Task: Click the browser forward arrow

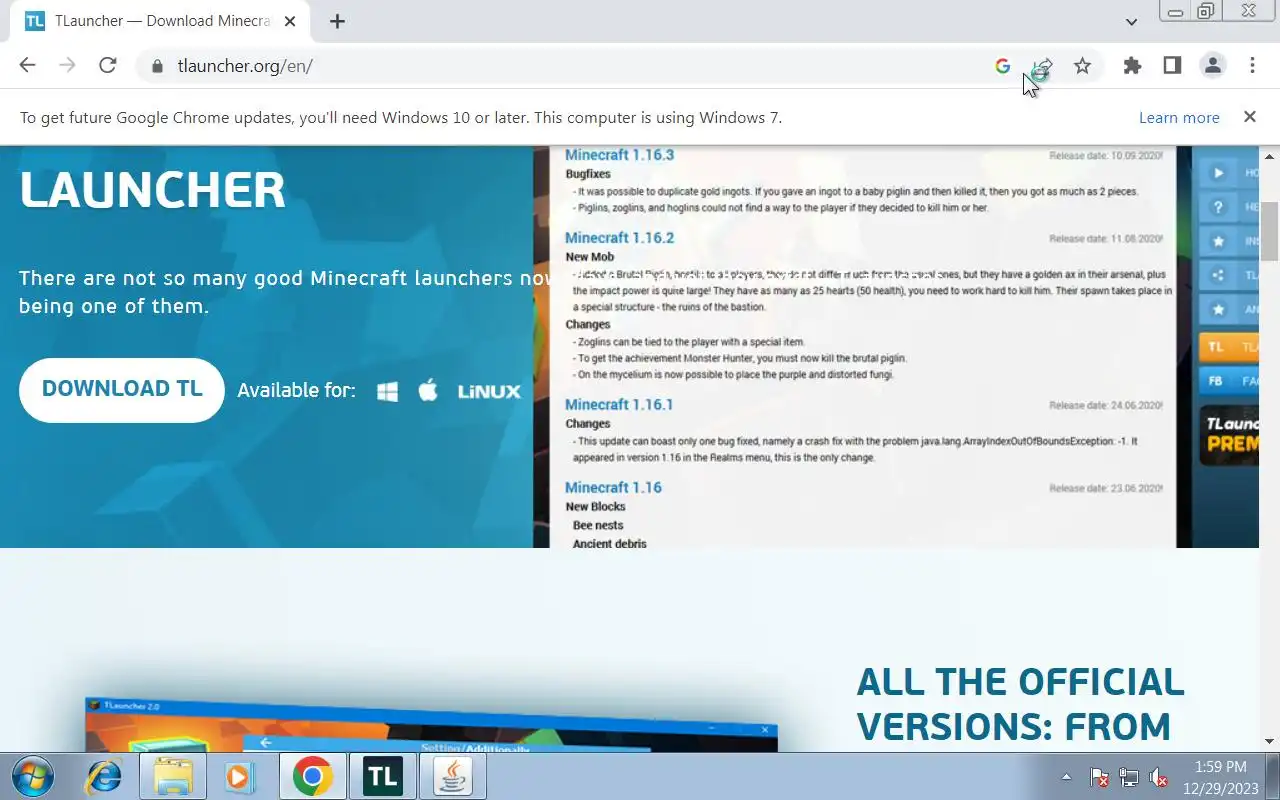Action: click(68, 66)
